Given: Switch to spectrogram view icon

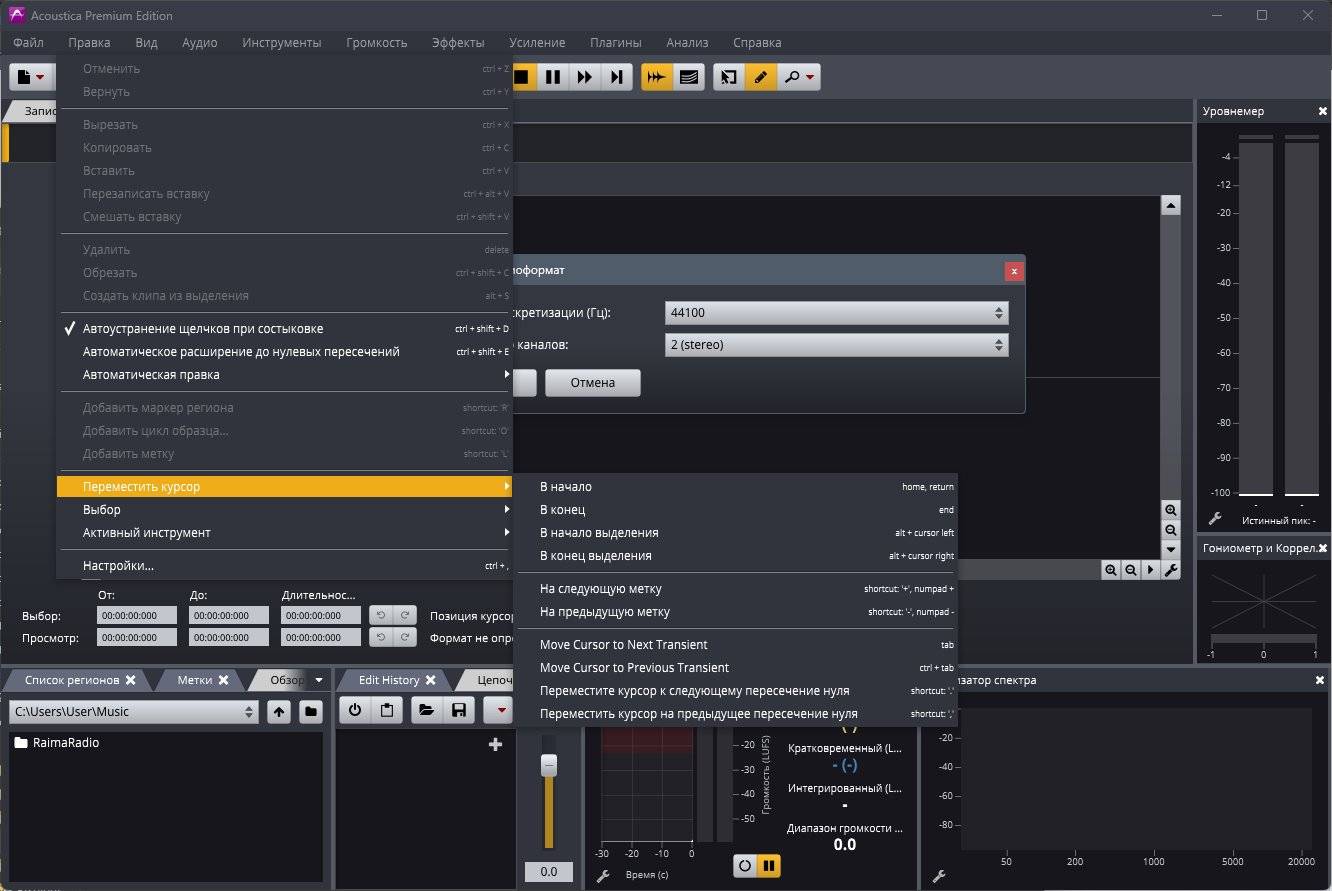Looking at the screenshot, I should point(688,77).
